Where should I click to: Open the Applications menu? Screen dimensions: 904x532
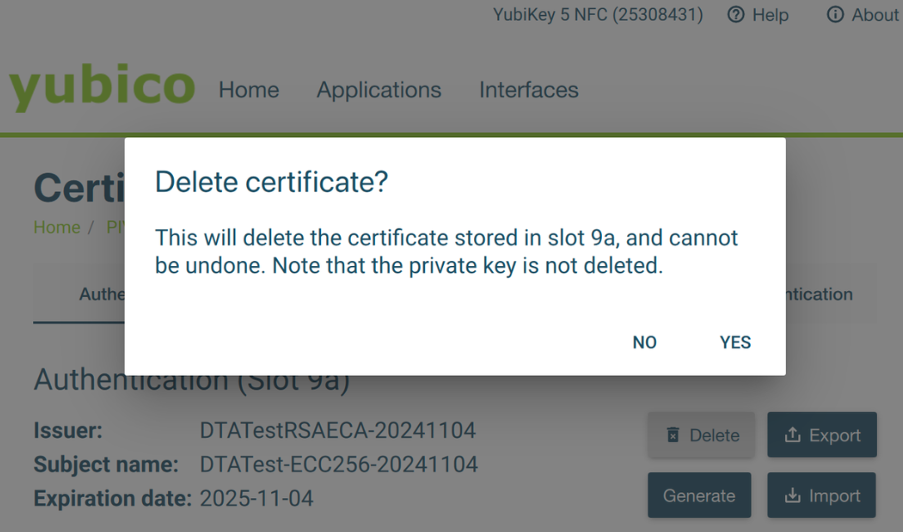click(x=379, y=90)
